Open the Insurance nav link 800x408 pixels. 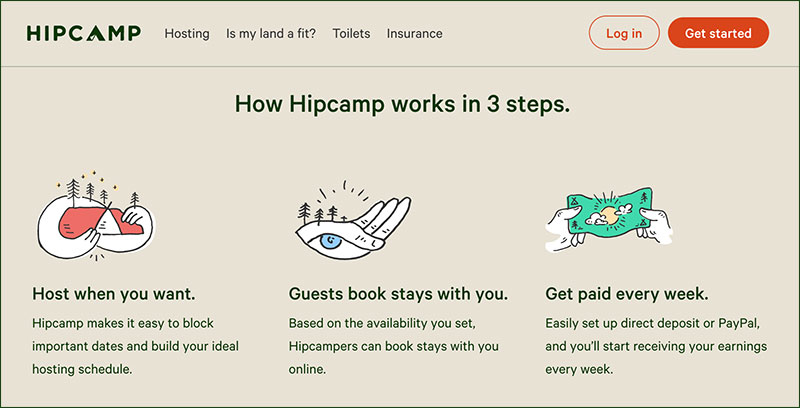point(414,34)
